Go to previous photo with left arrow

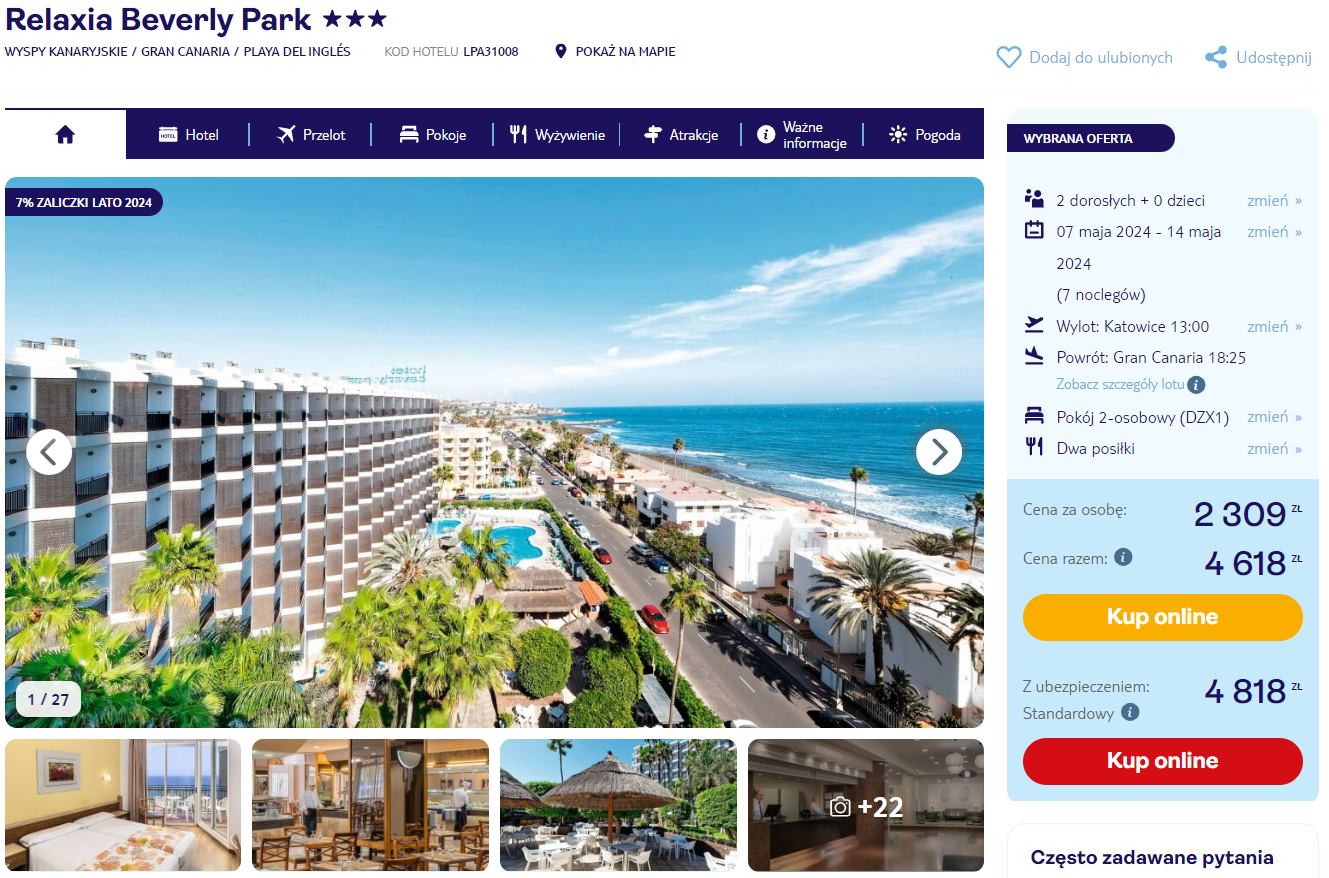click(49, 452)
